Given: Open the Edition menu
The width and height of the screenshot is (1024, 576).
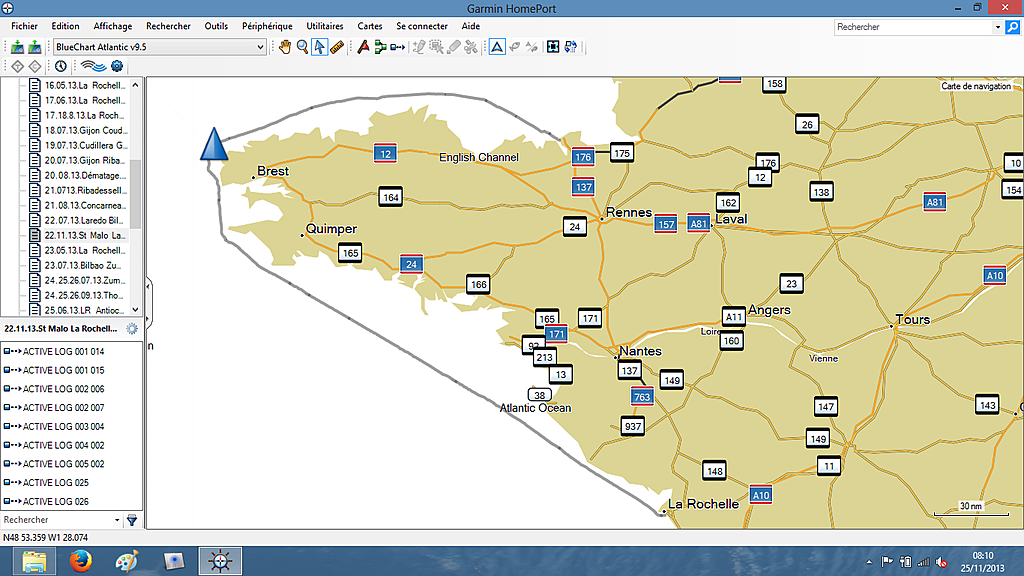Looking at the screenshot, I should 65,26.
